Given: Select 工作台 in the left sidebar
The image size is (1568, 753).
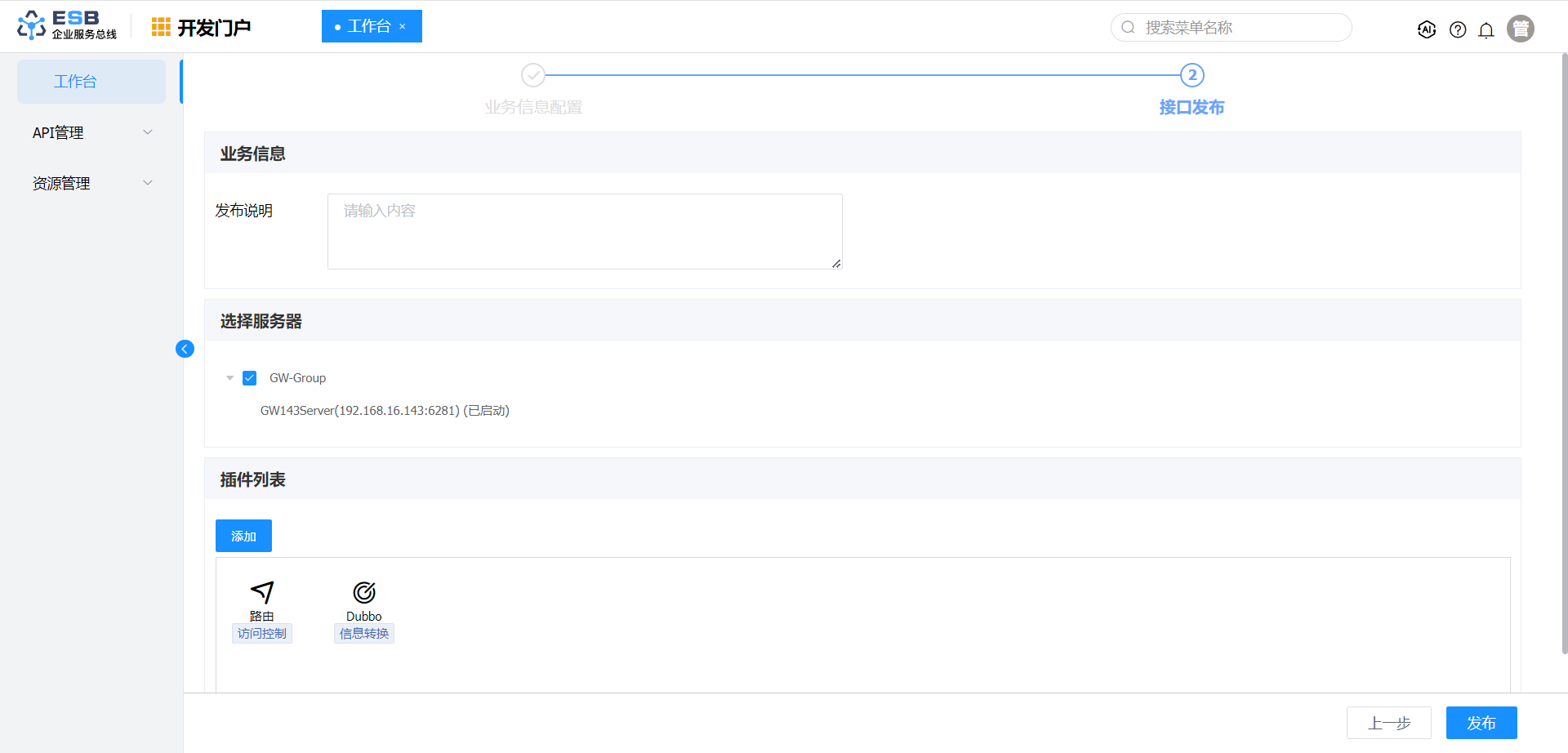Looking at the screenshot, I should coord(91,82).
